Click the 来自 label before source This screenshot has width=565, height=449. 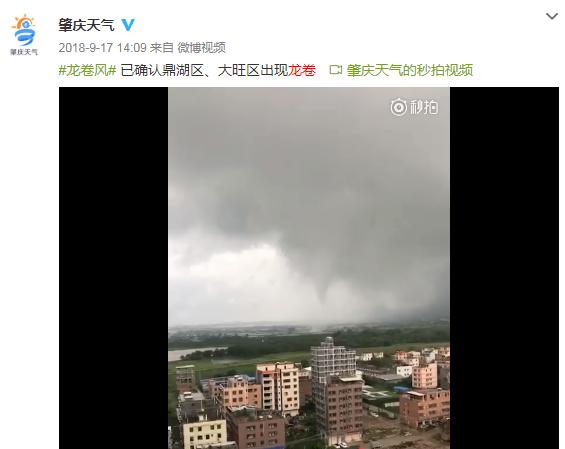[162, 48]
